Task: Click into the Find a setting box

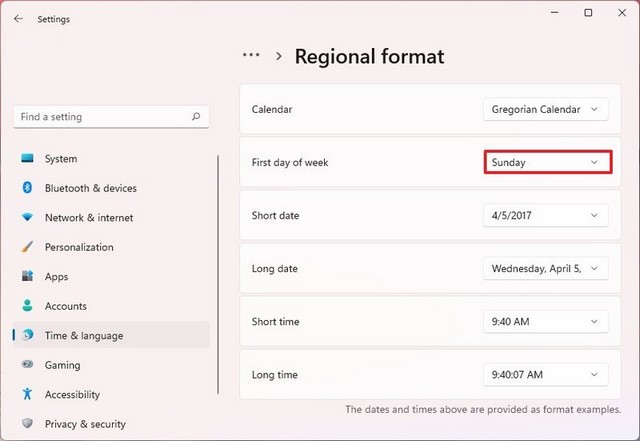Action: [111, 117]
